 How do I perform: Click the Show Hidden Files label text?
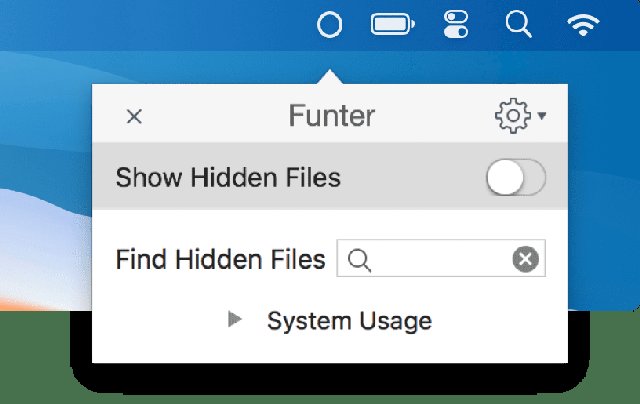click(228, 179)
